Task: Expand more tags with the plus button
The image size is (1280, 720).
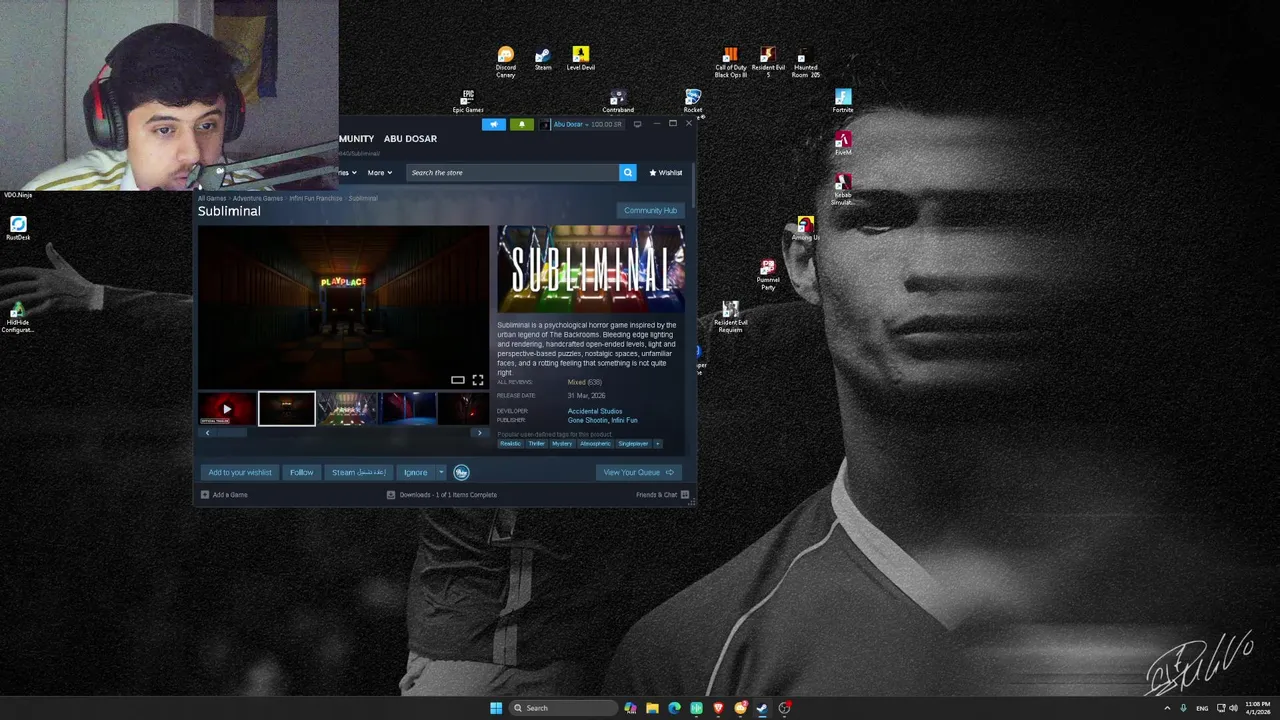Action: [657, 443]
